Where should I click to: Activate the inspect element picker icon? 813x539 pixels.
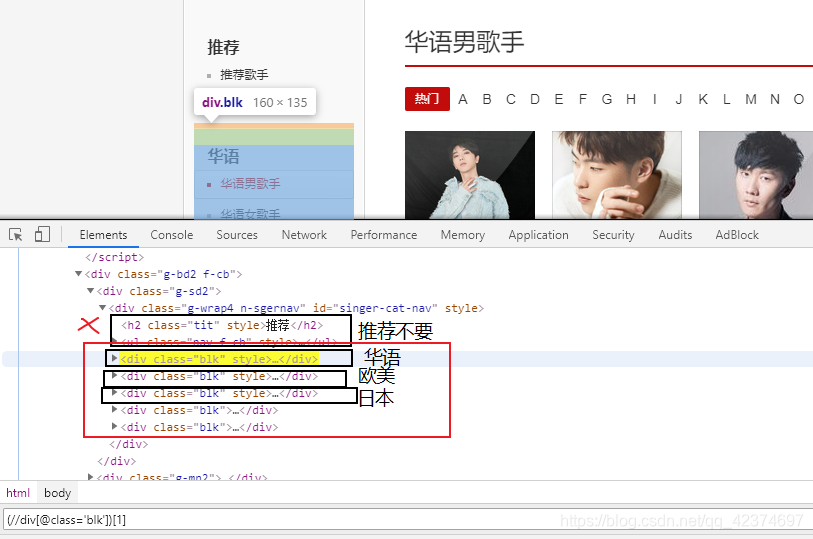click(16, 235)
